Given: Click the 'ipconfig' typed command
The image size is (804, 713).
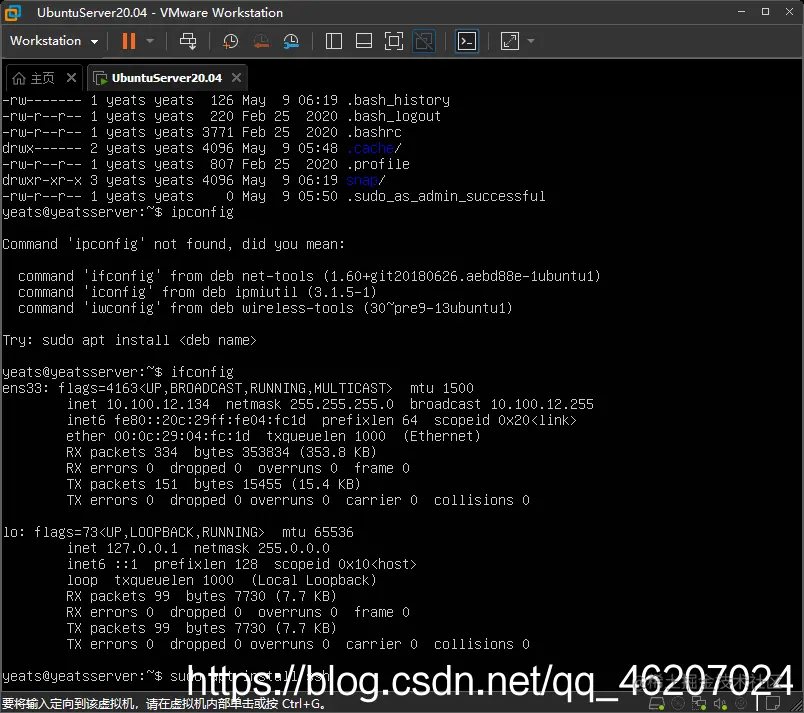Looking at the screenshot, I should 202,212.
